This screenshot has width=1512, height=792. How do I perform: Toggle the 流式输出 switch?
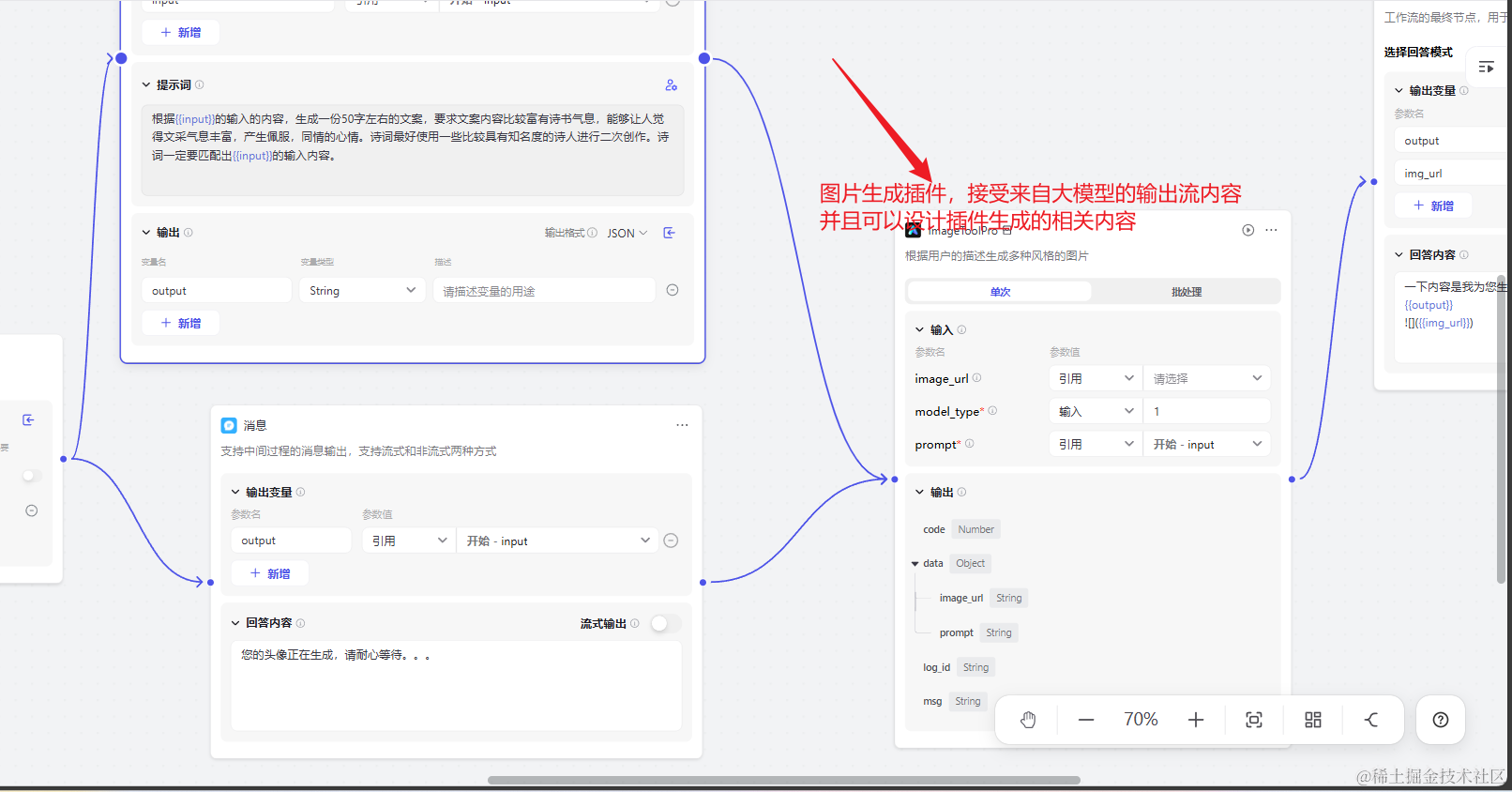click(x=665, y=623)
